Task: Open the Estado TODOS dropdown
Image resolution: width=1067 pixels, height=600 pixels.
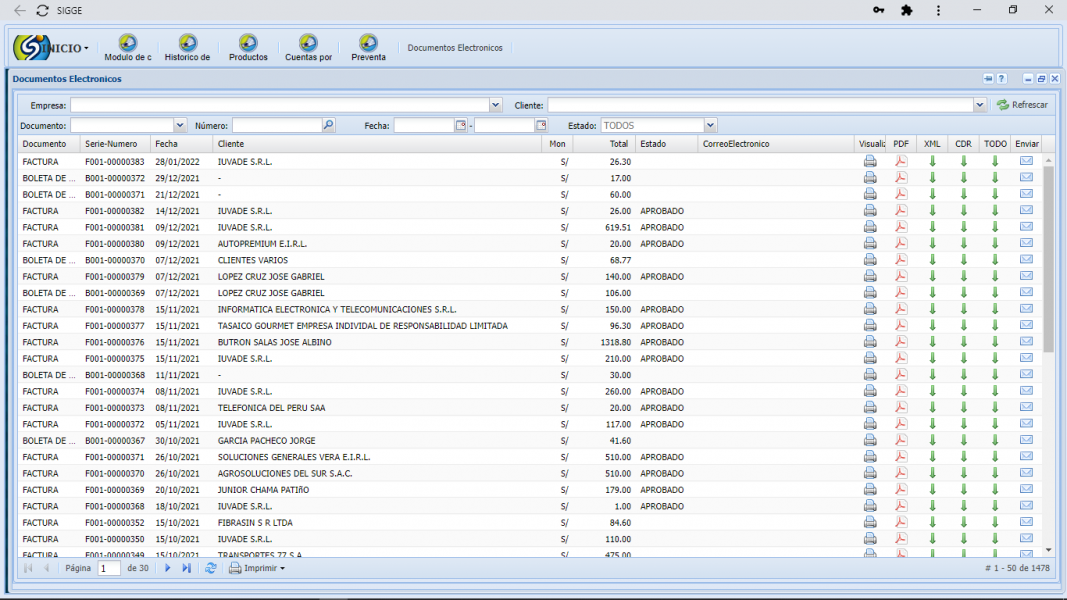Action: pos(710,126)
